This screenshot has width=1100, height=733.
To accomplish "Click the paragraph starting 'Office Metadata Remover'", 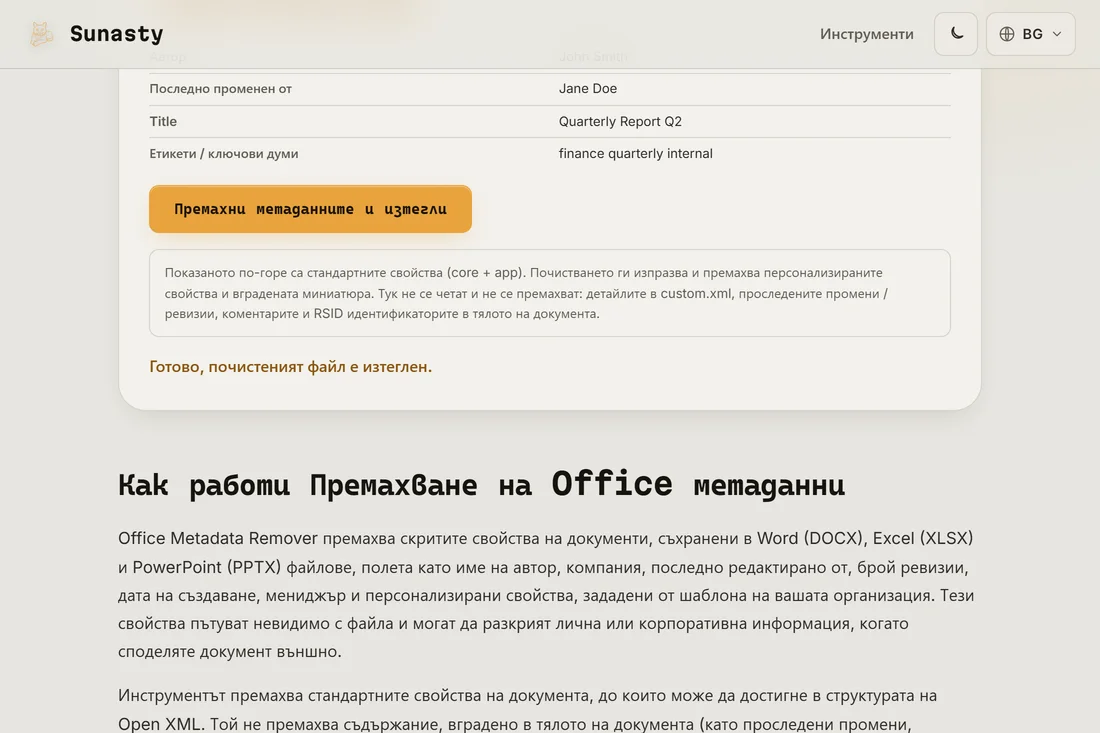I will pos(546,595).
